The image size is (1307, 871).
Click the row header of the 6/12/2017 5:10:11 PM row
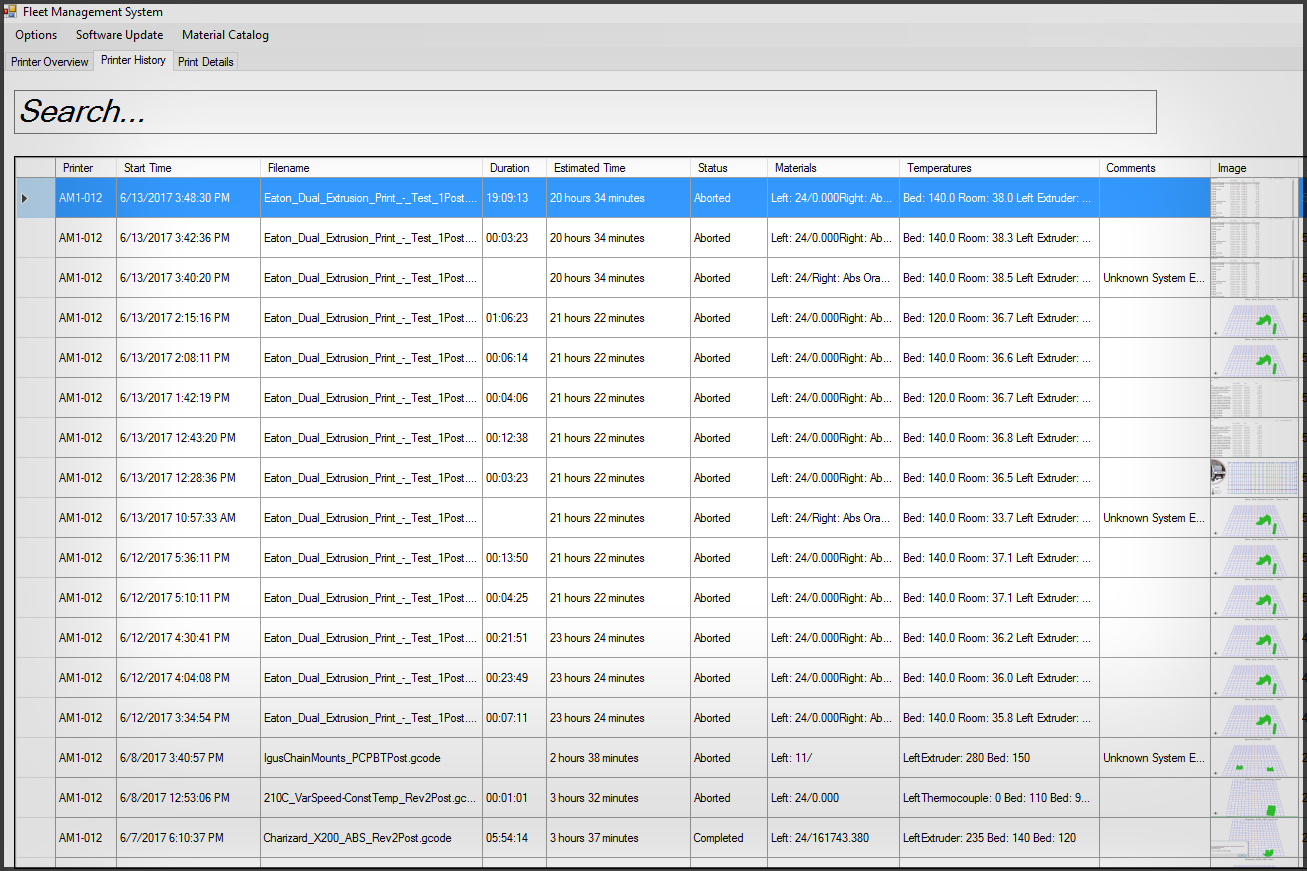point(35,598)
